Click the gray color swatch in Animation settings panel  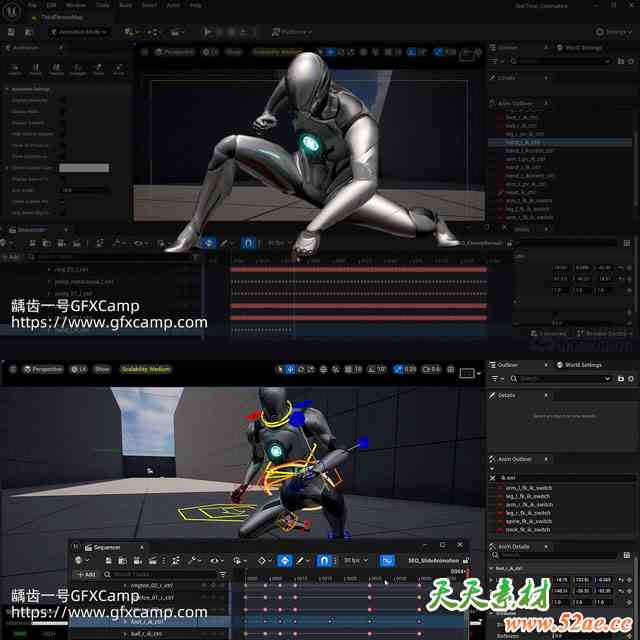tap(84, 168)
